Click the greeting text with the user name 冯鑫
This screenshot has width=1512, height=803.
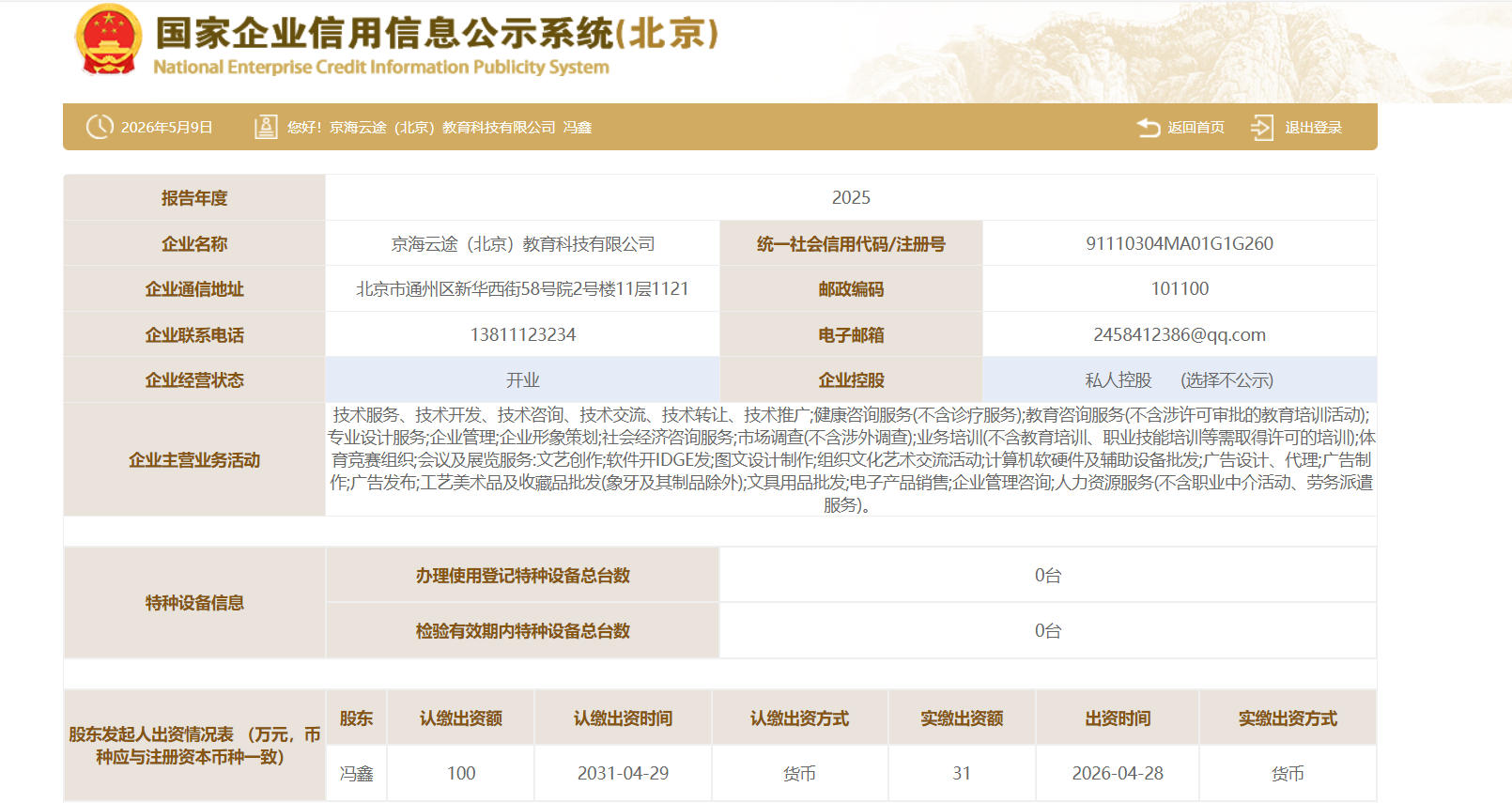click(x=440, y=128)
